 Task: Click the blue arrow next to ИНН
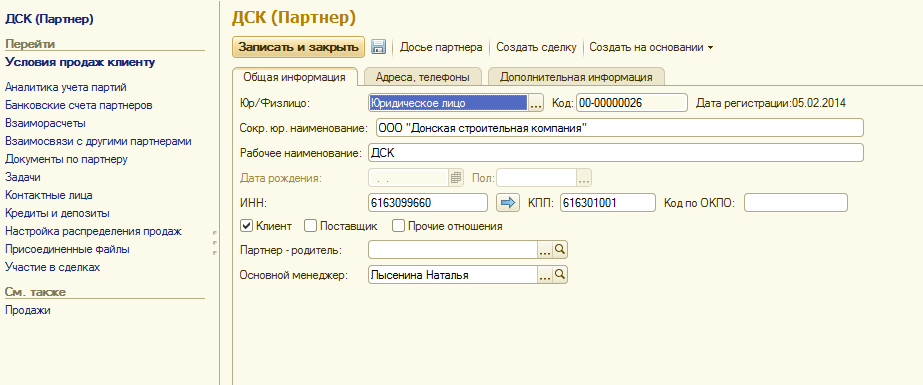click(x=507, y=203)
